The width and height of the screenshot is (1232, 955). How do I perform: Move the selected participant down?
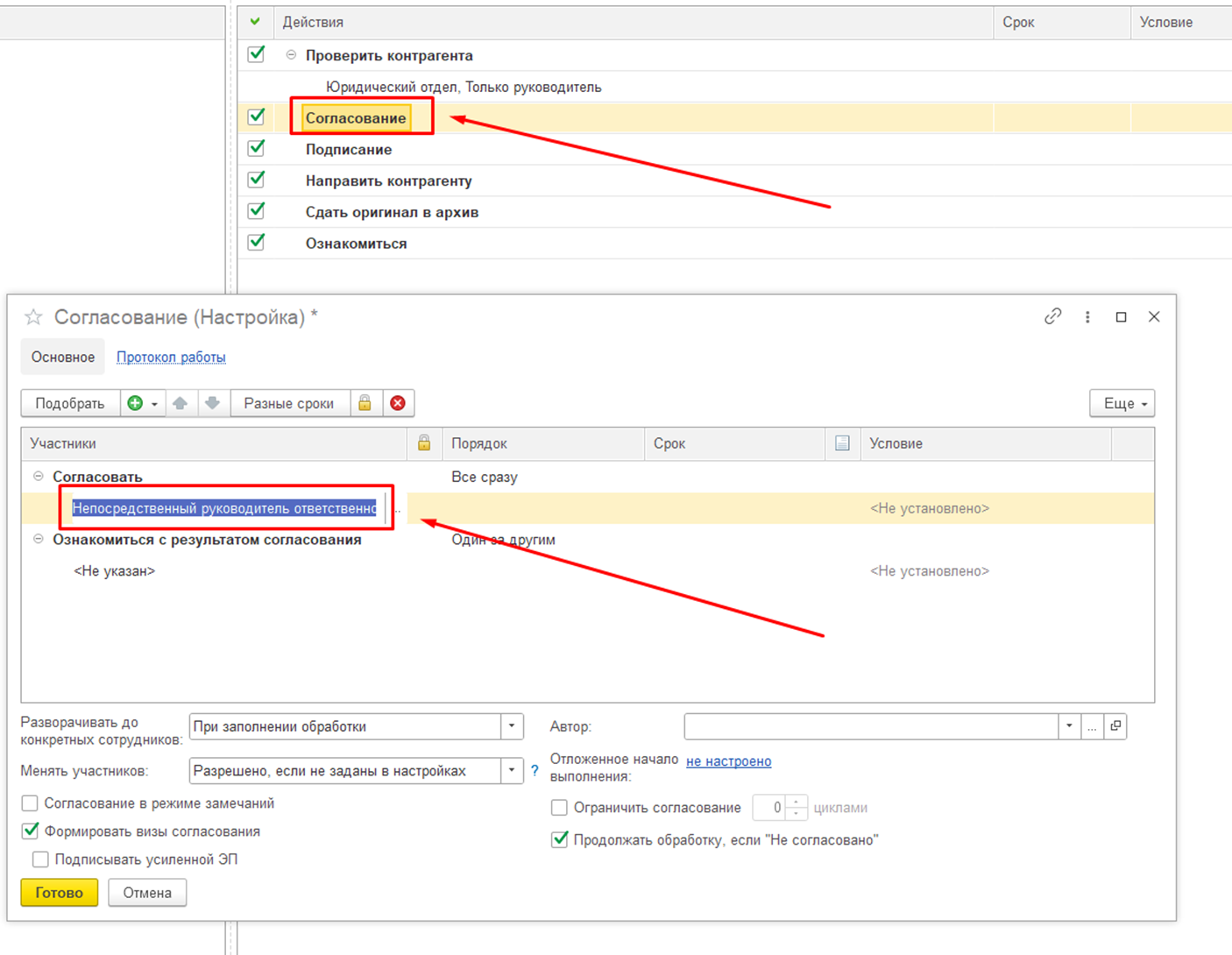click(213, 403)
